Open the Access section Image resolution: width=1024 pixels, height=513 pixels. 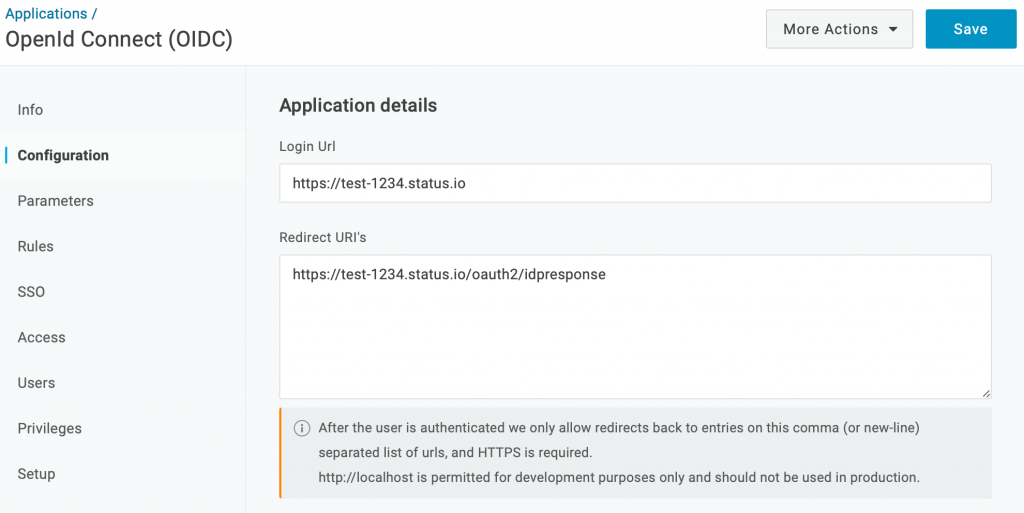pyautogui.click(x=41, y=337)
